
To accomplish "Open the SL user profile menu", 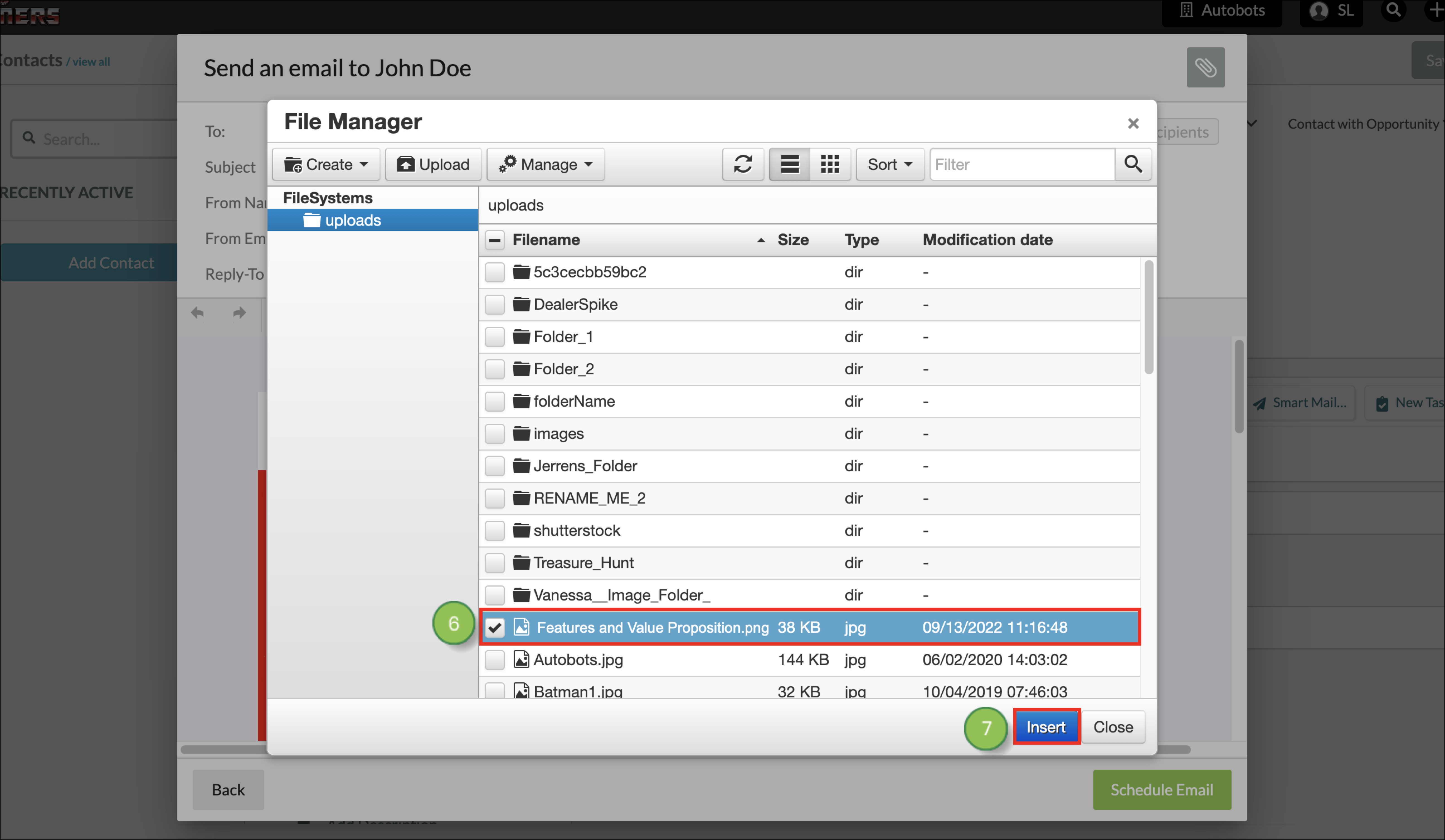I will click(x=1332, y=11).
